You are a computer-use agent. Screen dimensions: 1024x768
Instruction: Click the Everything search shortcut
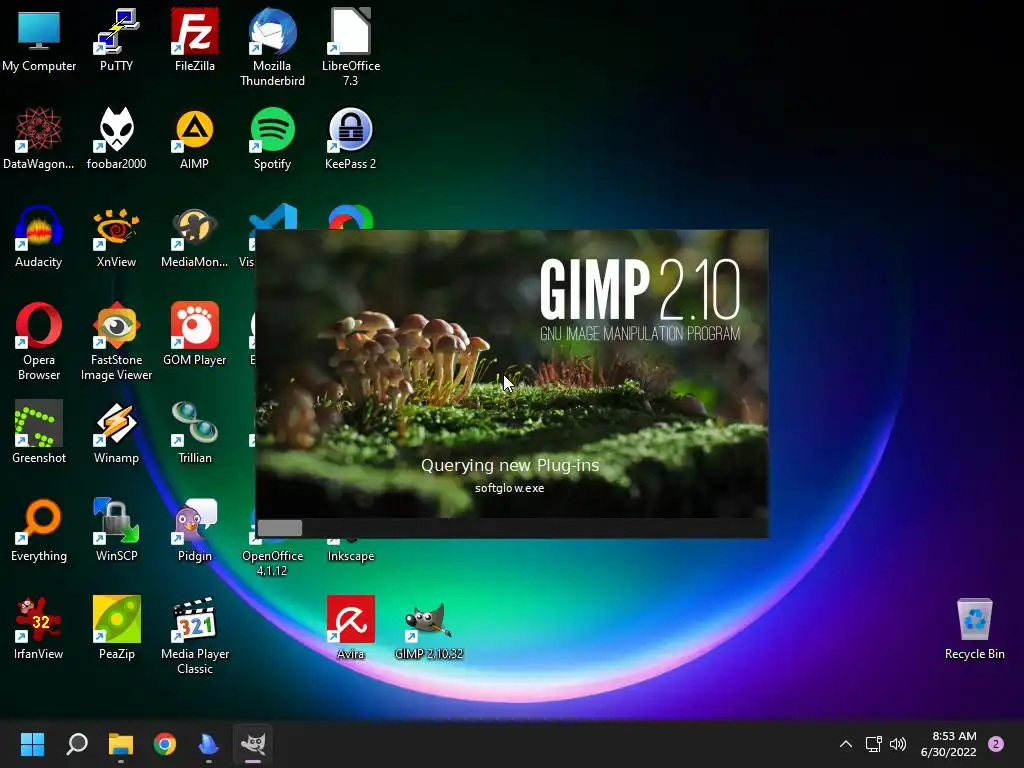click(39, 530)
